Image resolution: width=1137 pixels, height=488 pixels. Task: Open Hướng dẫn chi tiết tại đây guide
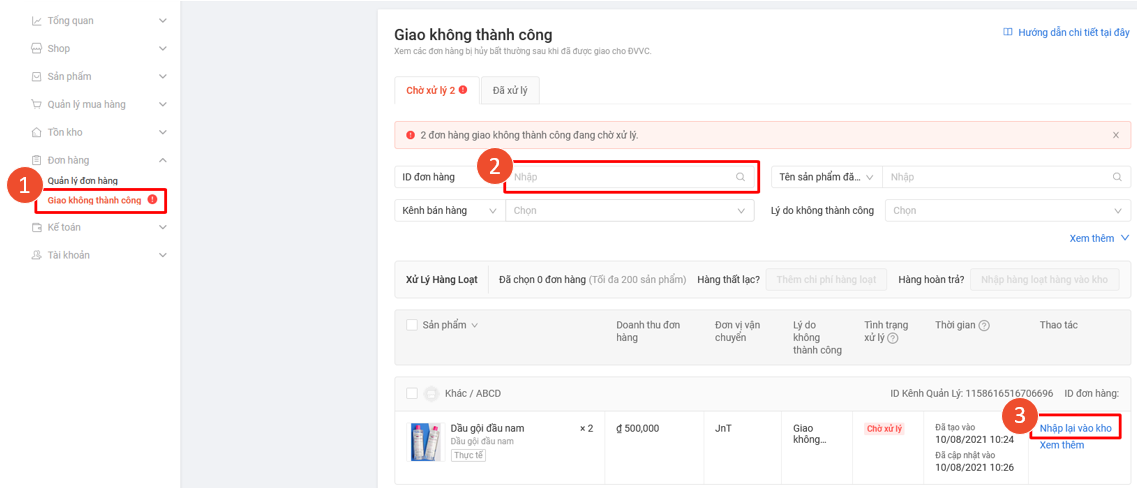click(1066, 33)
